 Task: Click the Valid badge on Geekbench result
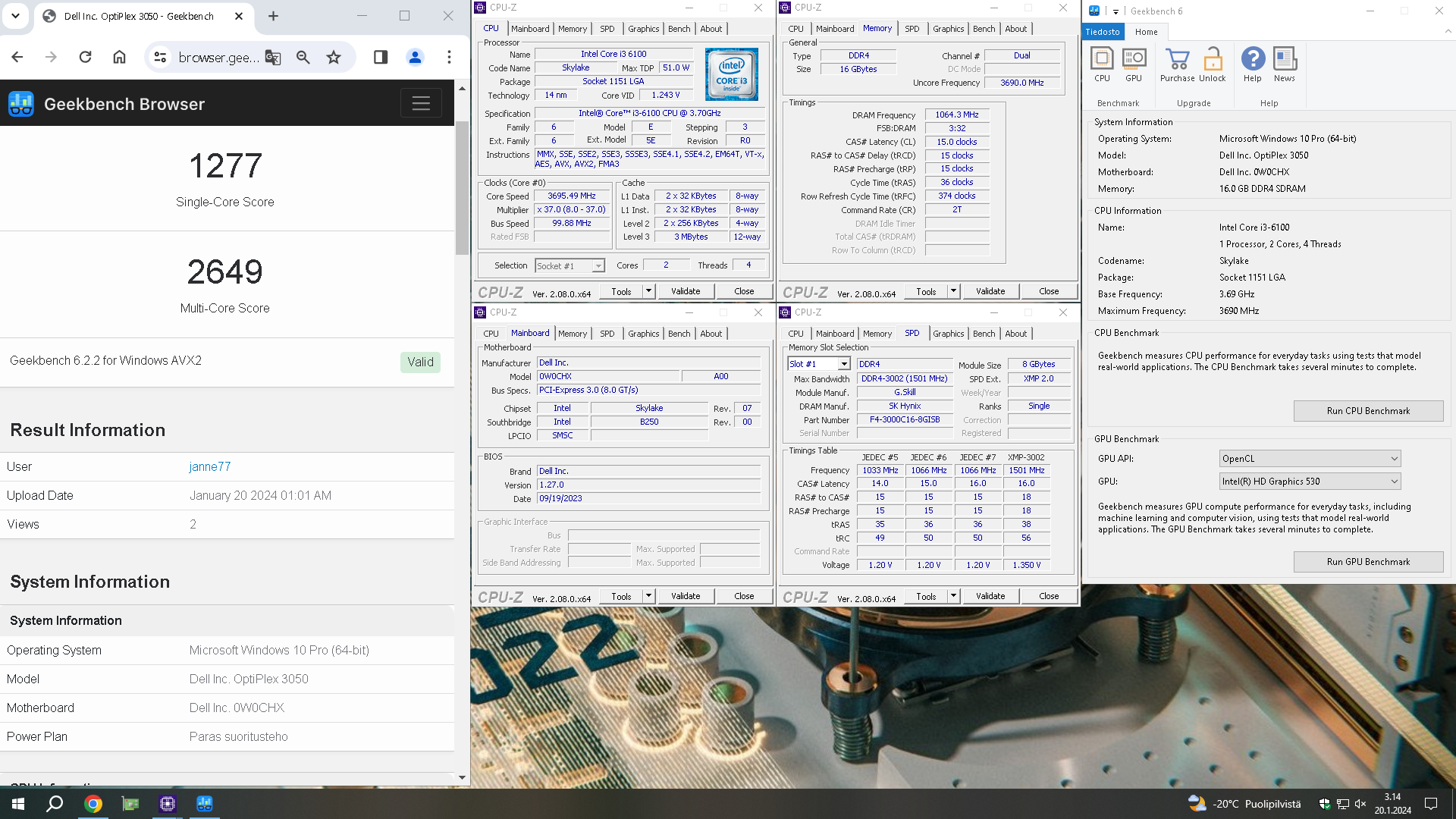(x=420, y=362)
